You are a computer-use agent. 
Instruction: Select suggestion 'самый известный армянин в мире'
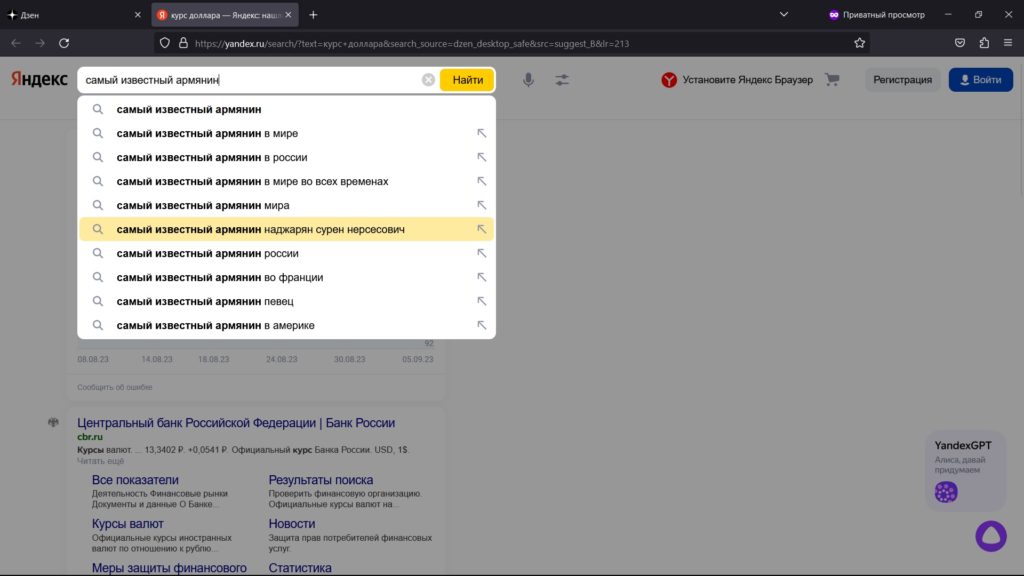click(286, 133)
